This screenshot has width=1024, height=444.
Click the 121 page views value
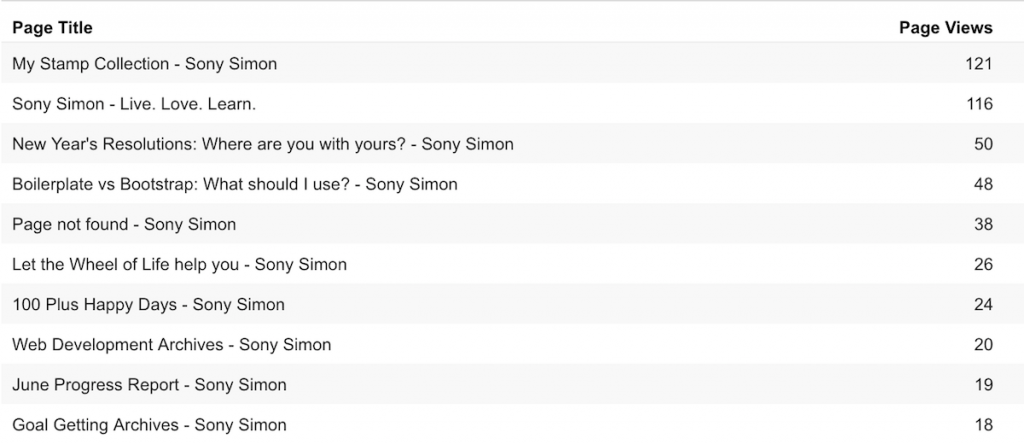click(979, 63)
